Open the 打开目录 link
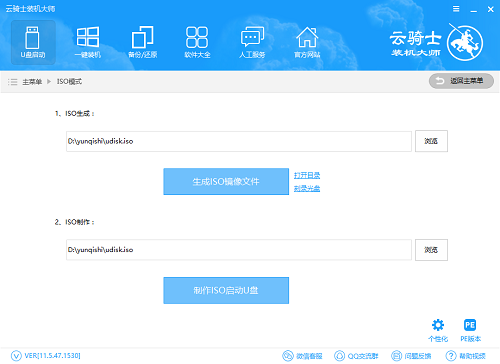The width and height of the screenshot is (500, 364). pyautogui.click(x=307, y=175)
